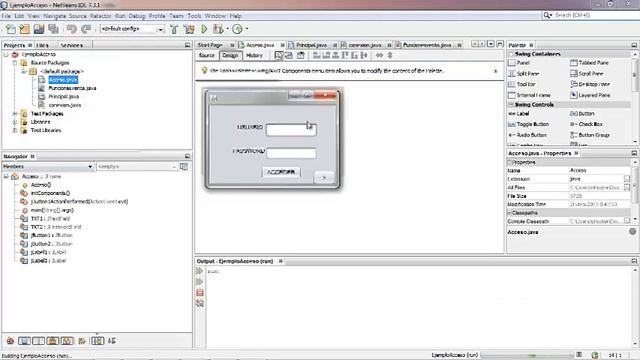Click the re-run with settings icon below stop
This screenshot has width=640, height=360.
click(x=200, y=303)
